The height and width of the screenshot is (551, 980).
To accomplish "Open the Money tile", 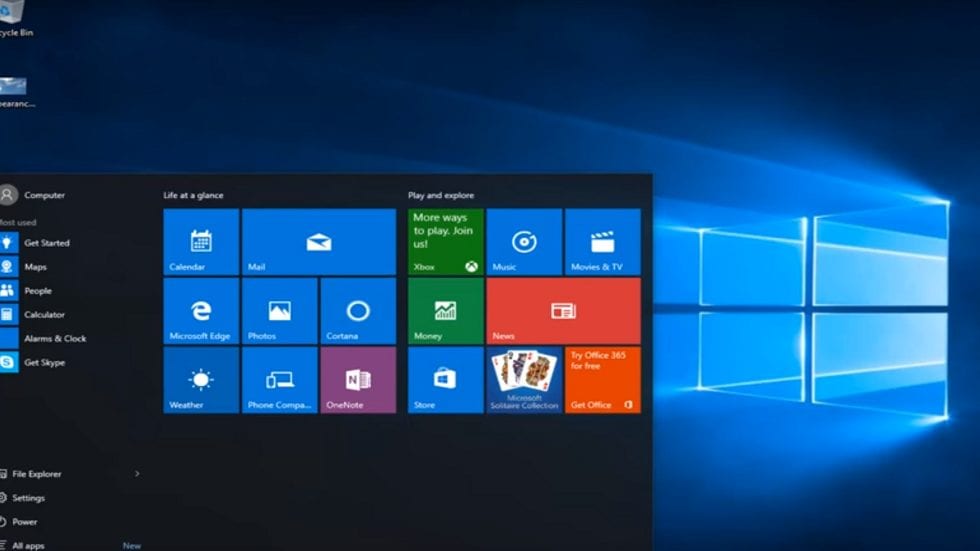I will click(x=445, y=311).
